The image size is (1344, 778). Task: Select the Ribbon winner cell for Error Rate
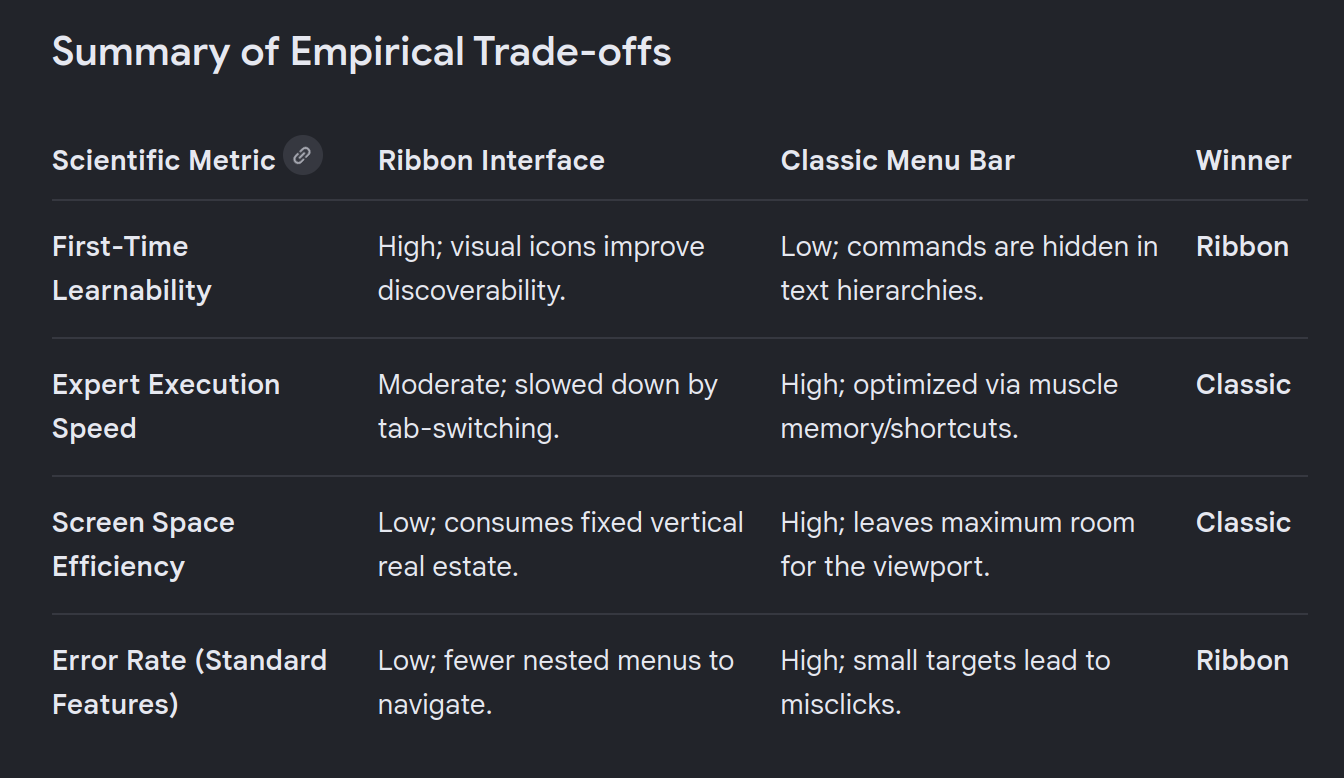click(1242, 661)
